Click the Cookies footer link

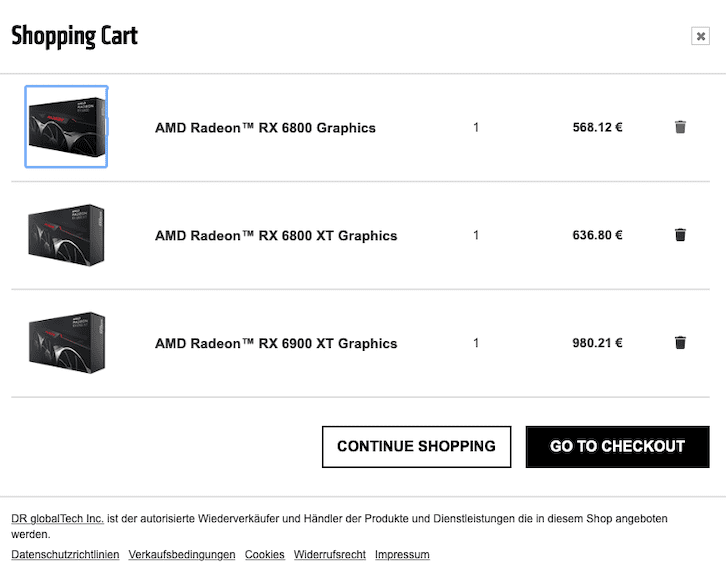coord(265,555)
